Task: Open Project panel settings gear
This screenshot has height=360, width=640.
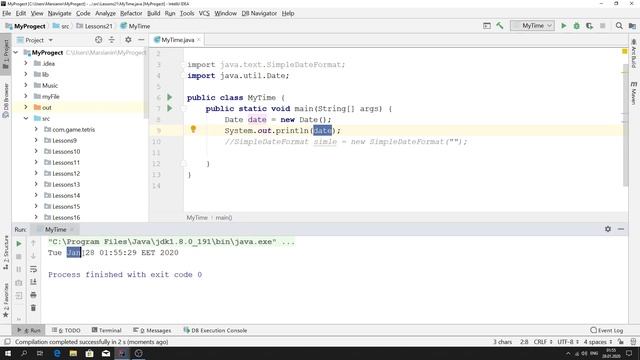Action: 128,40
